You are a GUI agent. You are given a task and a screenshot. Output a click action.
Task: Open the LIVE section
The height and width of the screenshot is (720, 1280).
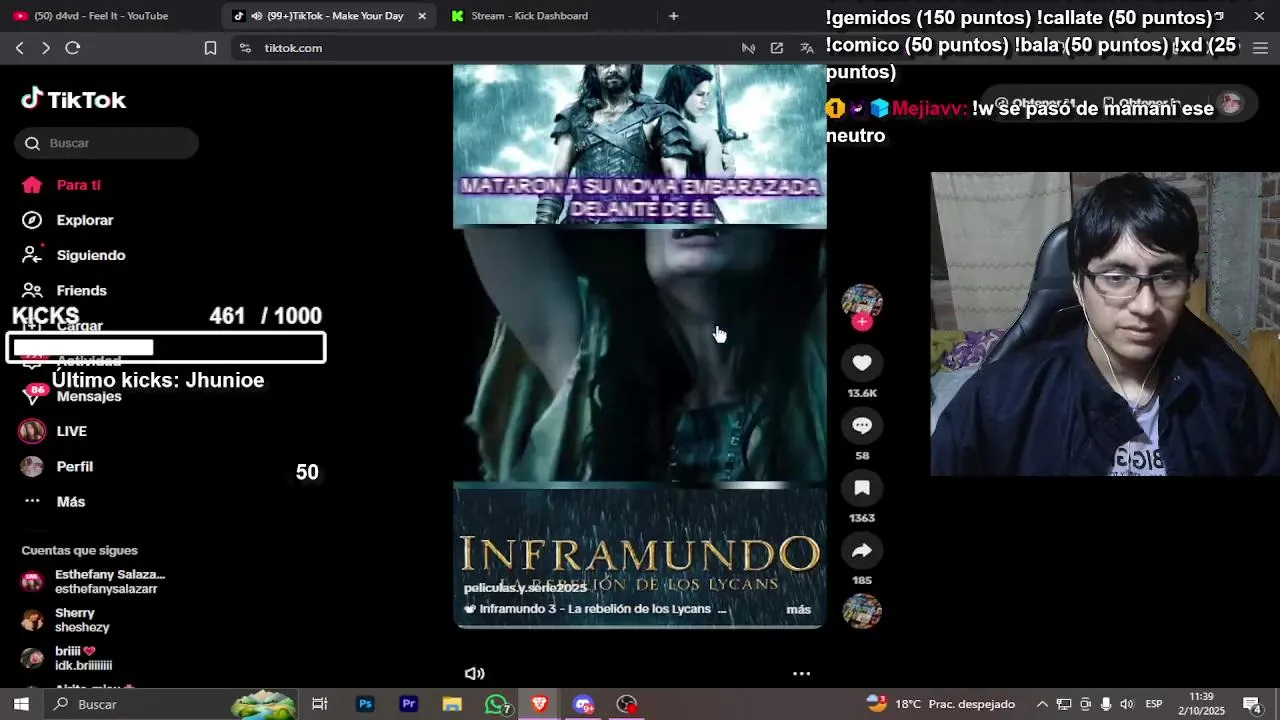pos(54,431)
